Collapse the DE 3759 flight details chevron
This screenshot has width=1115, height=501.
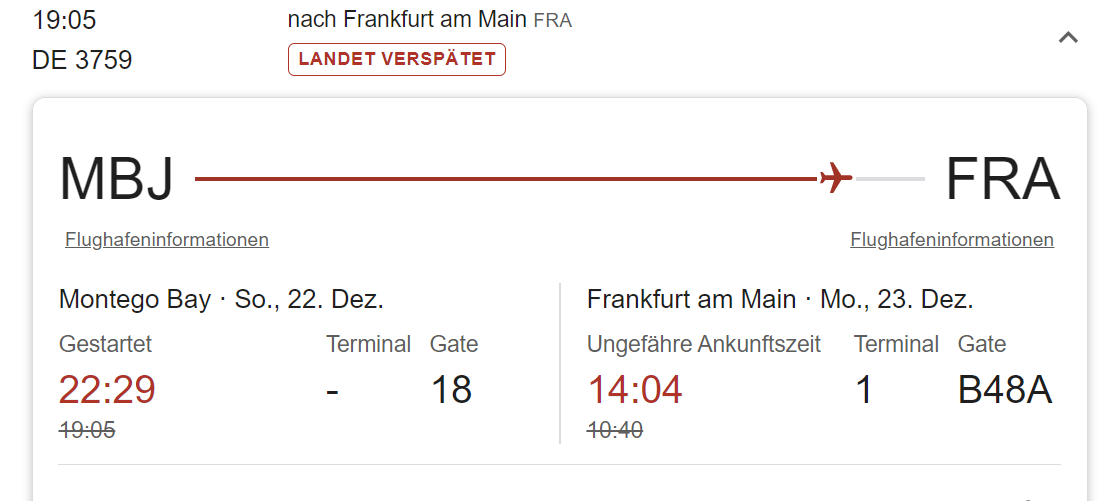coord(1068,38)
